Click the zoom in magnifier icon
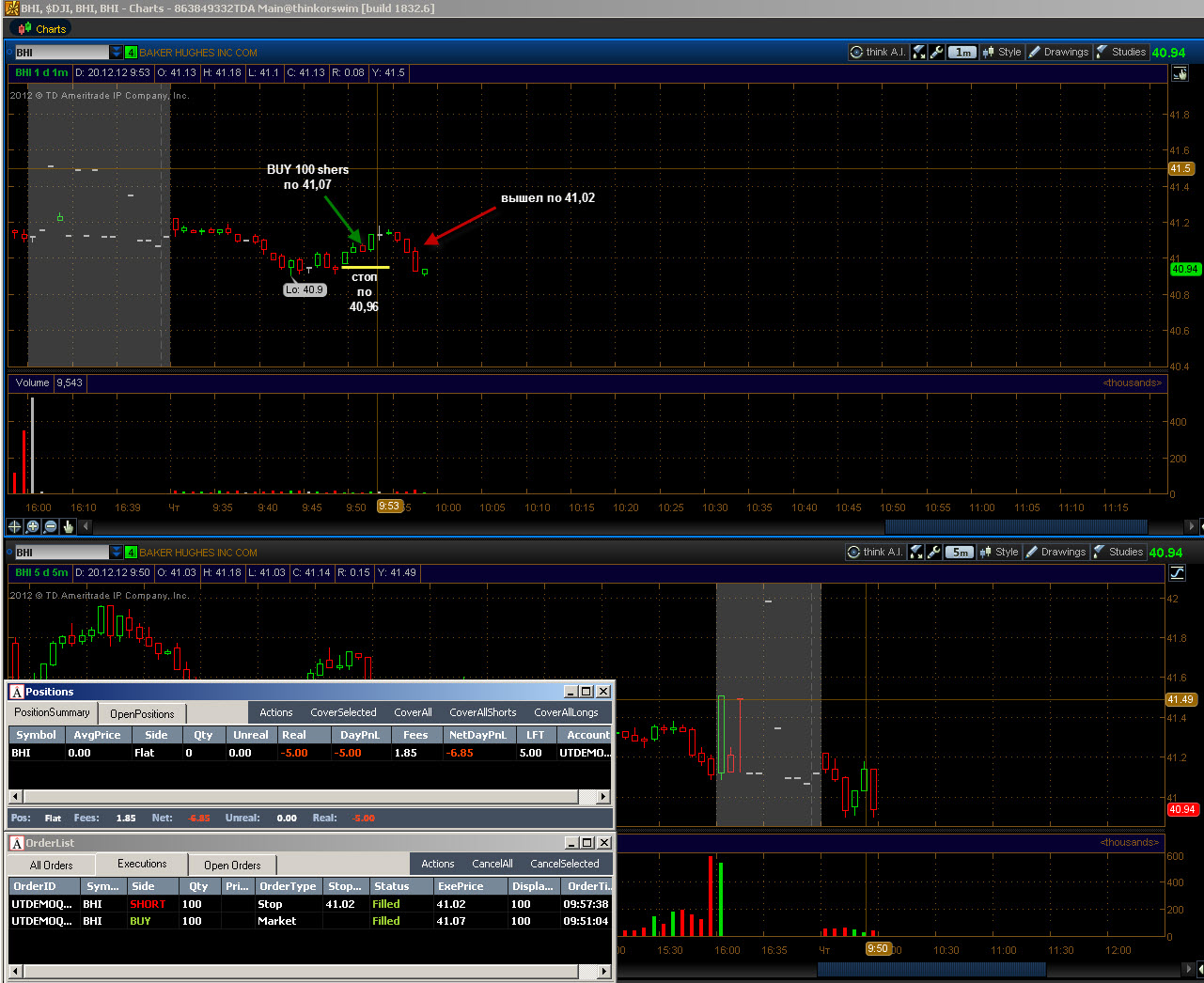 click(33, 526)
